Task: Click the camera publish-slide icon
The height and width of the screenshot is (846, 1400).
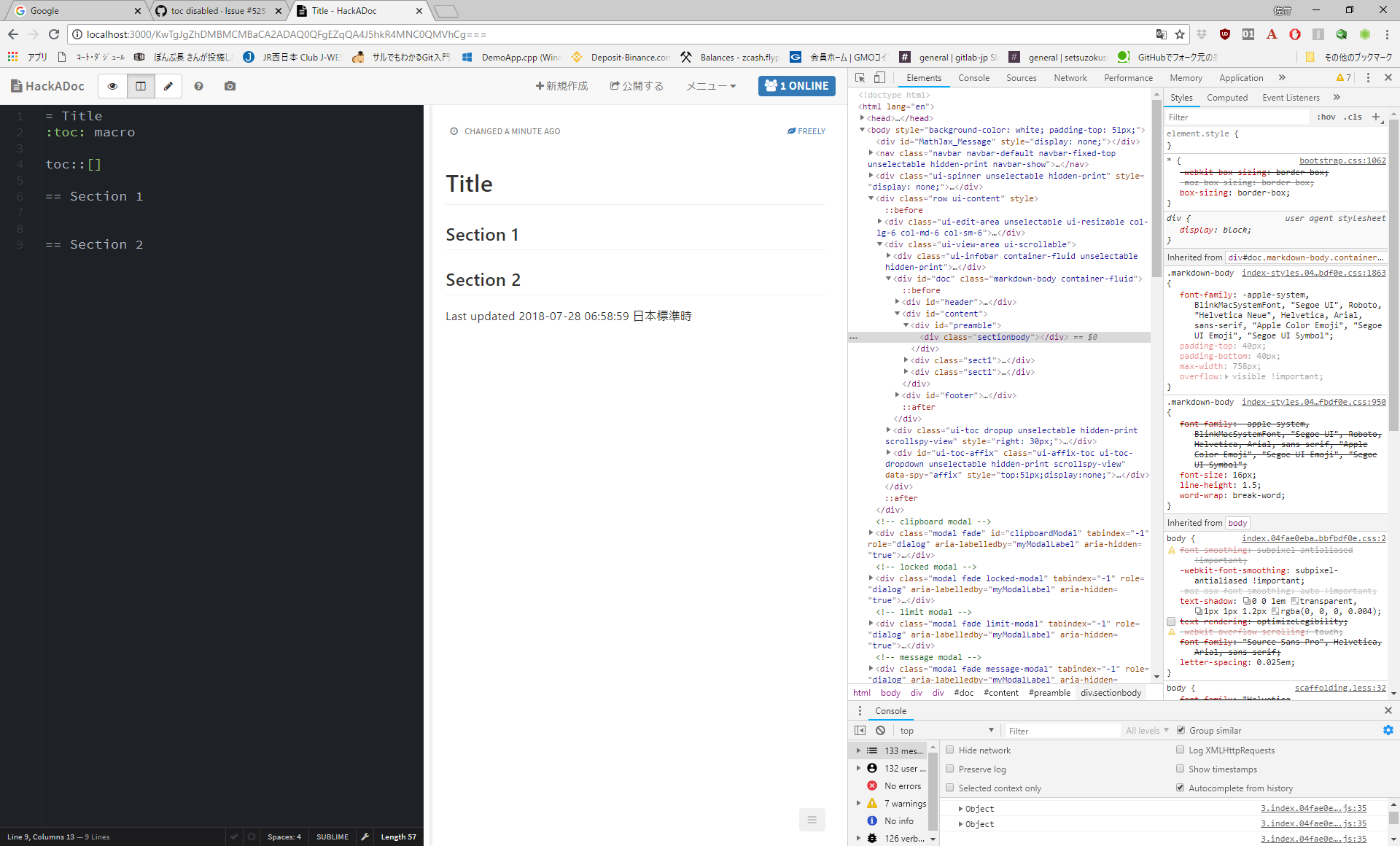Action: point(230,86)
